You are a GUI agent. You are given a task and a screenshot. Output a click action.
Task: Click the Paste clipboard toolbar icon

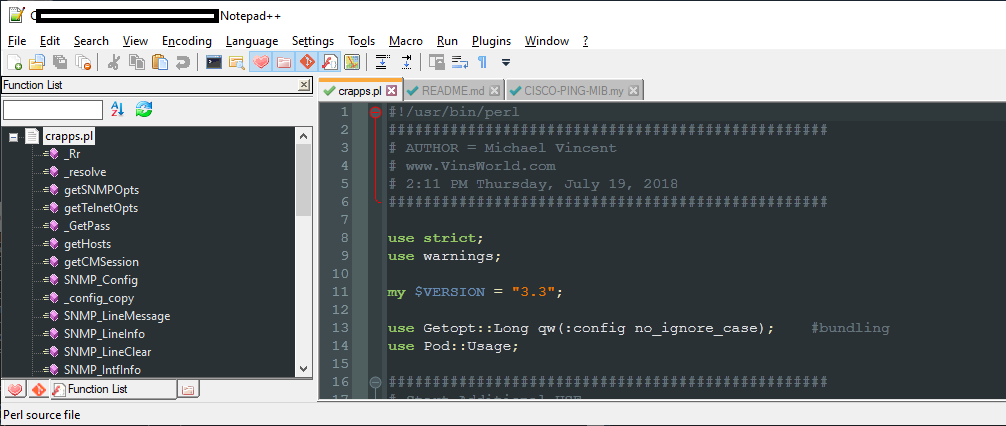[x=160, y=62]
